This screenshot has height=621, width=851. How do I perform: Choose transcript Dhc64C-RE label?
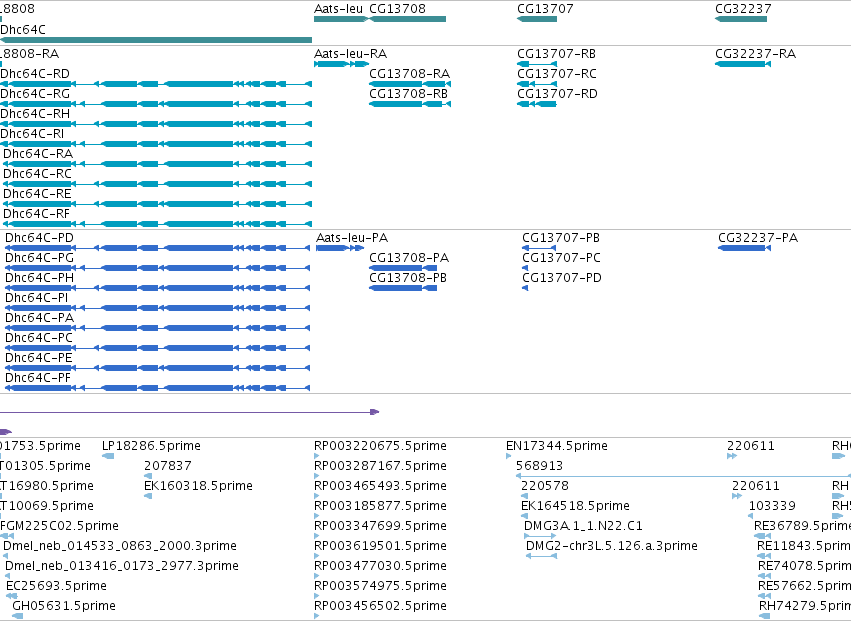click(x=37, y=194)
